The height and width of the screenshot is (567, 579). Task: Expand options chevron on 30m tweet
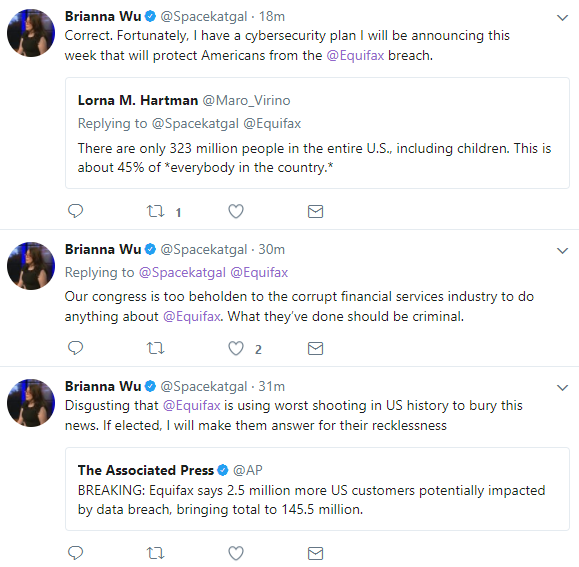562,251
